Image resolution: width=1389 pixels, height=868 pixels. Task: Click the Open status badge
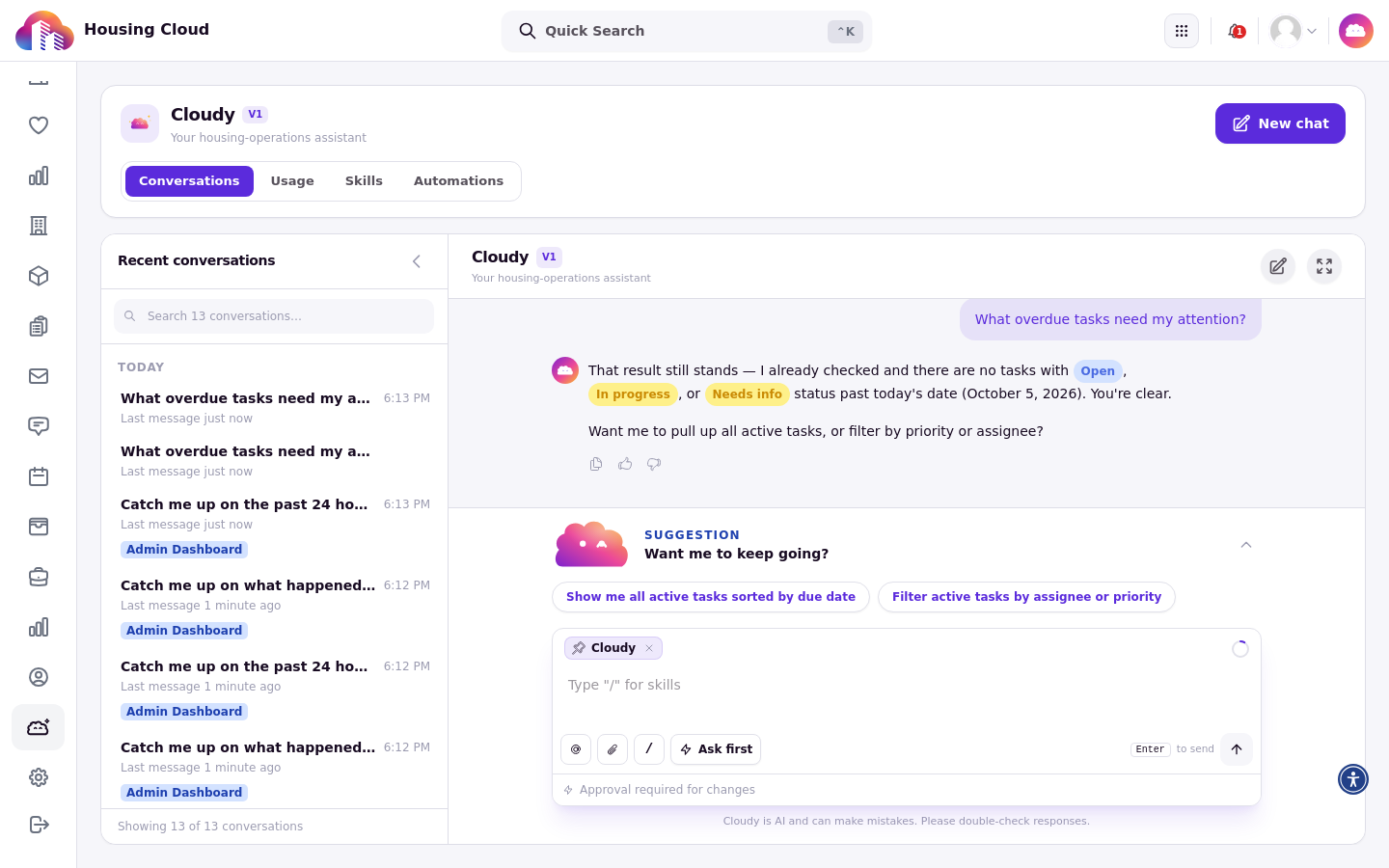tap(1098, 371)
